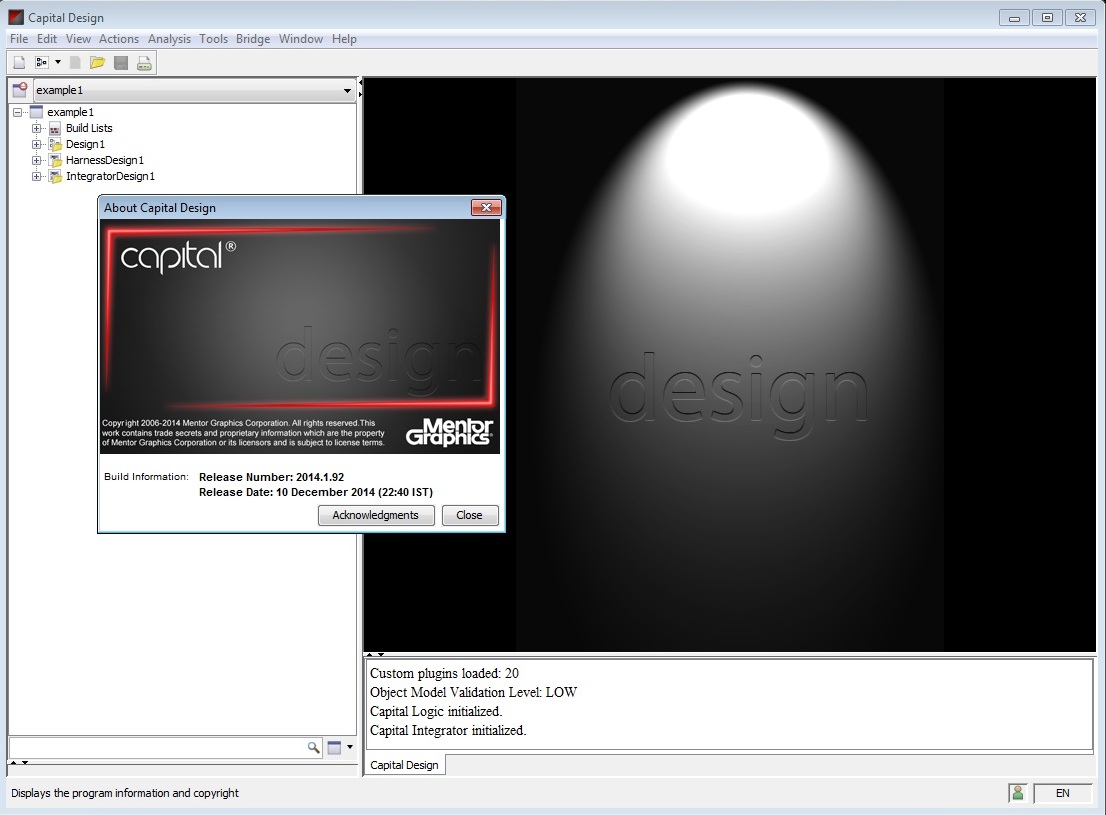The height and width of the screenshot is (815, 1106).
Task: Expand the Build Lists tree node
Action: (x=37, y=128)
